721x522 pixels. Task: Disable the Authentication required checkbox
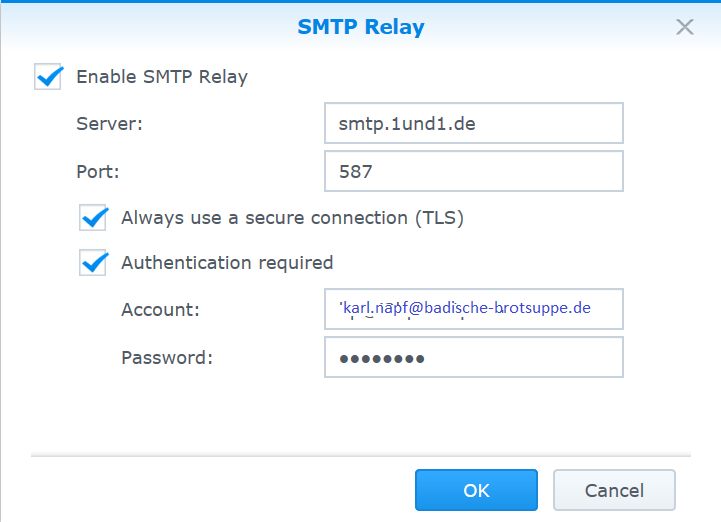pos(93,263)
